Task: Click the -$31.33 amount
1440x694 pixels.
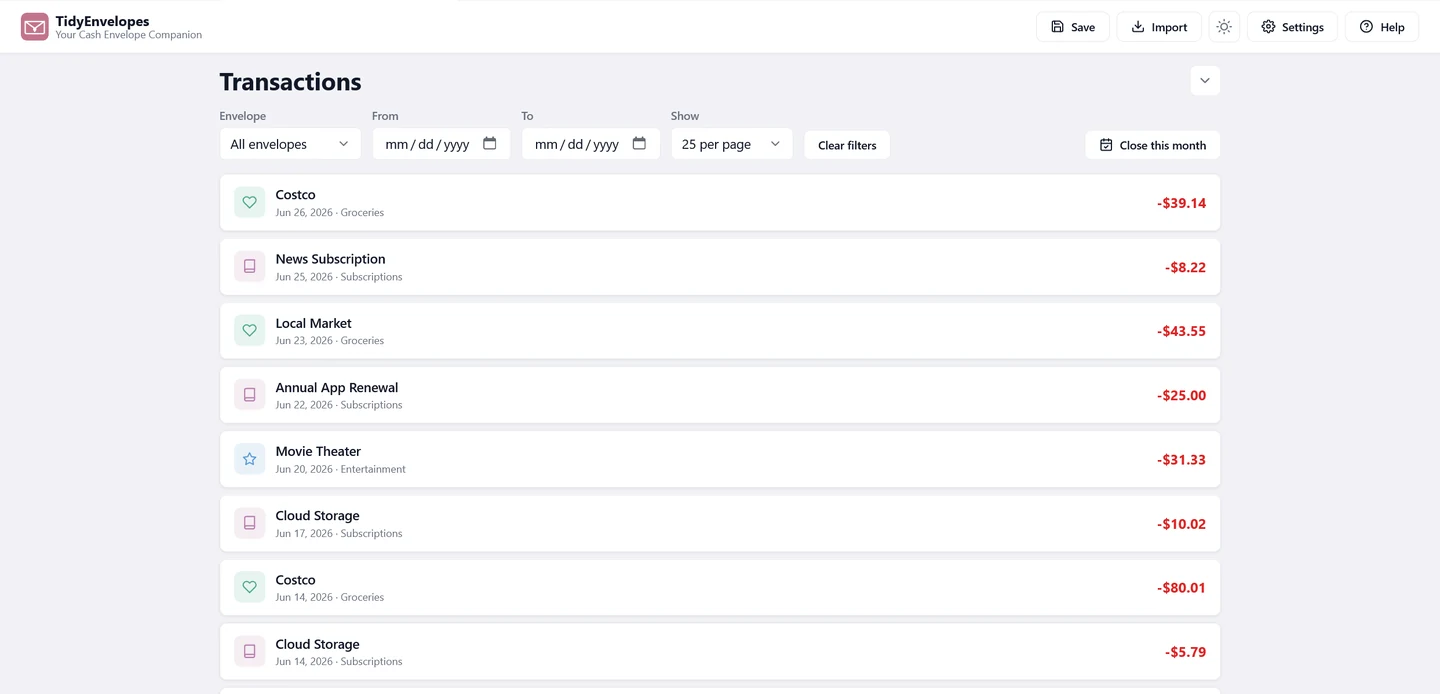Action: coord(1181,460)
